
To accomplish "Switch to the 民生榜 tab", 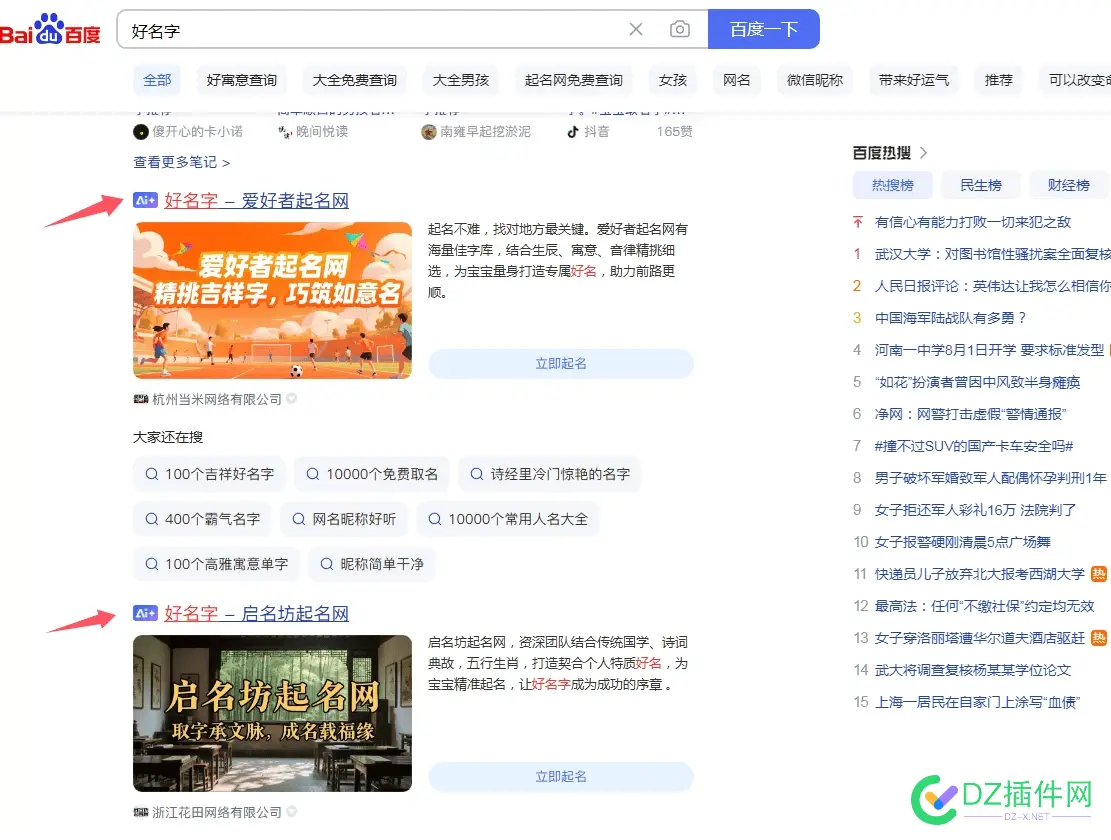I will (980, 184).
